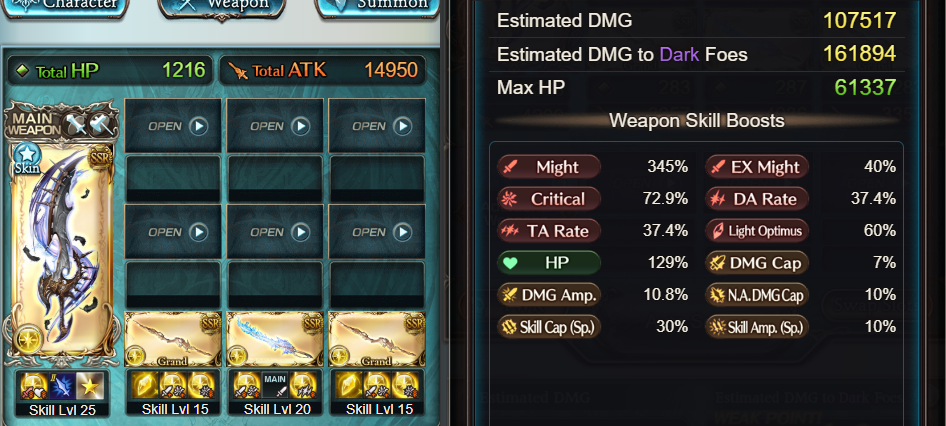Click the MAIN skill icon above Skill Lvl 20
Image resolution: width=946 pixels, height=426 pixels.
pos(275,385)
